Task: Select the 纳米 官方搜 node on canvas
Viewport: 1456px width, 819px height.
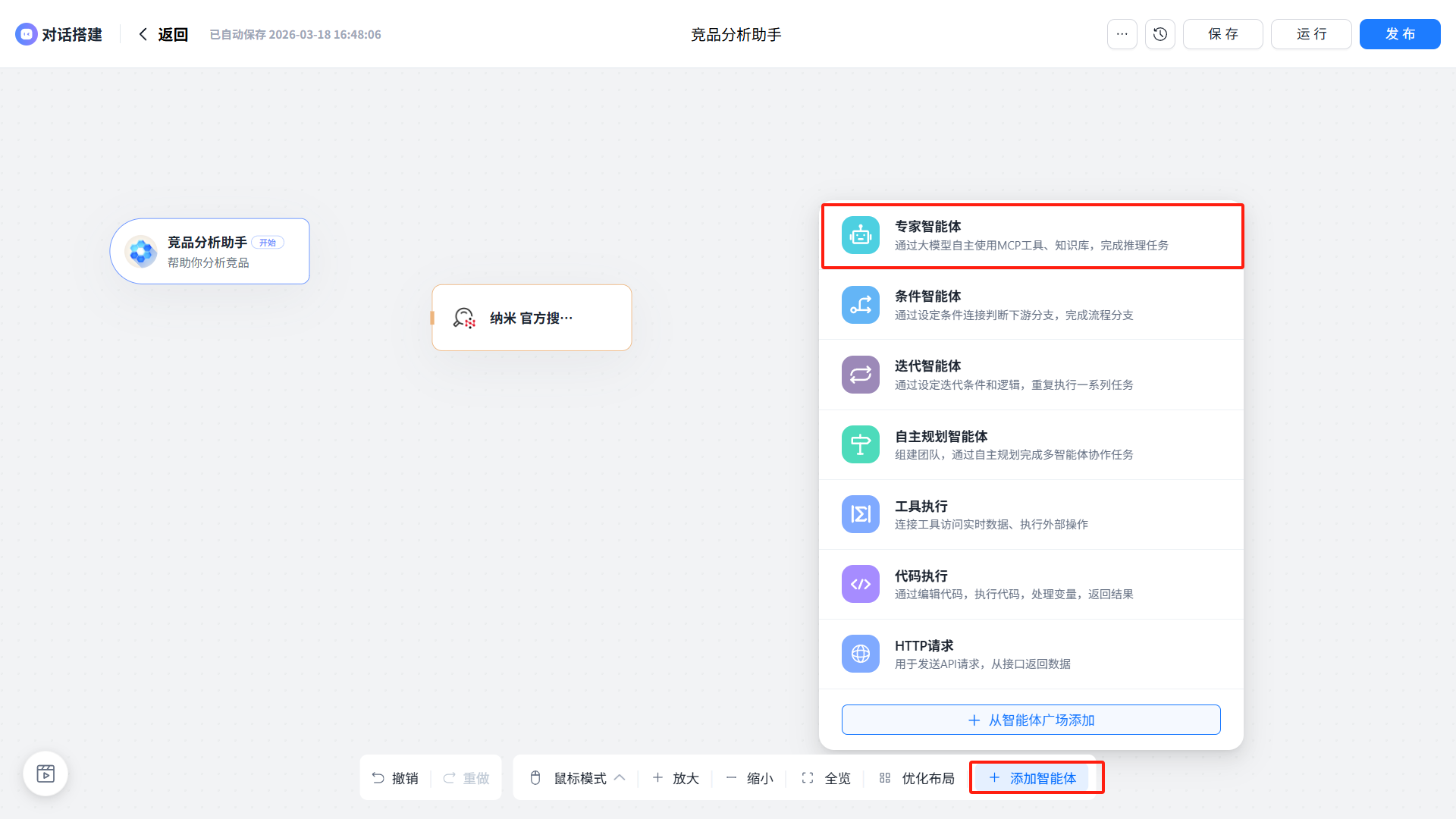Action: [532, 318]
